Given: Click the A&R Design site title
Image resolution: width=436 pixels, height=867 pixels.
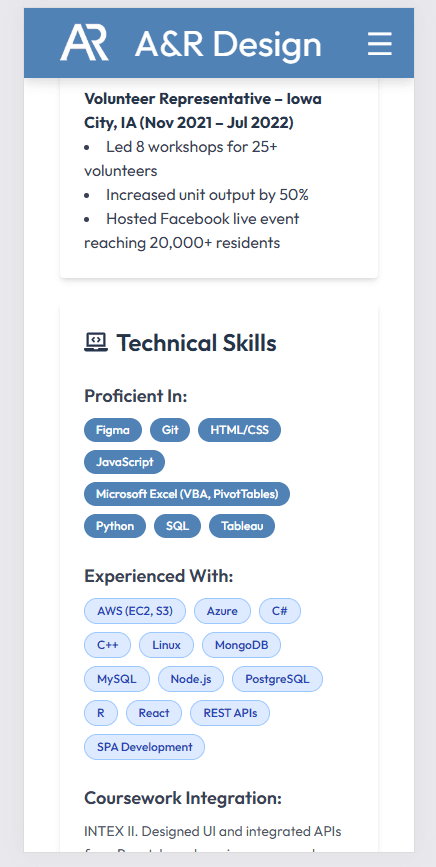Looking at the screenshot, I should coord(228,44).
